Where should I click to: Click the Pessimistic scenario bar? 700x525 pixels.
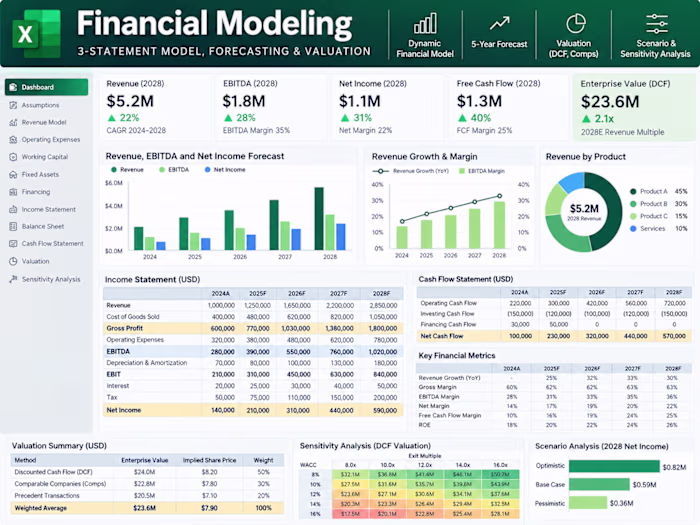pyautogui.click(x=588, y=503)
